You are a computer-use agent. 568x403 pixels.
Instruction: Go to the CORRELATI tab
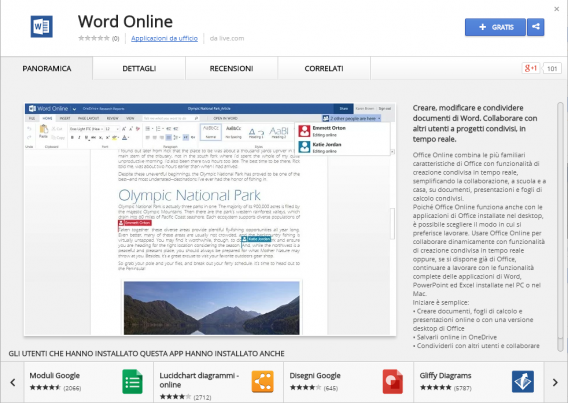click(324, 68)
